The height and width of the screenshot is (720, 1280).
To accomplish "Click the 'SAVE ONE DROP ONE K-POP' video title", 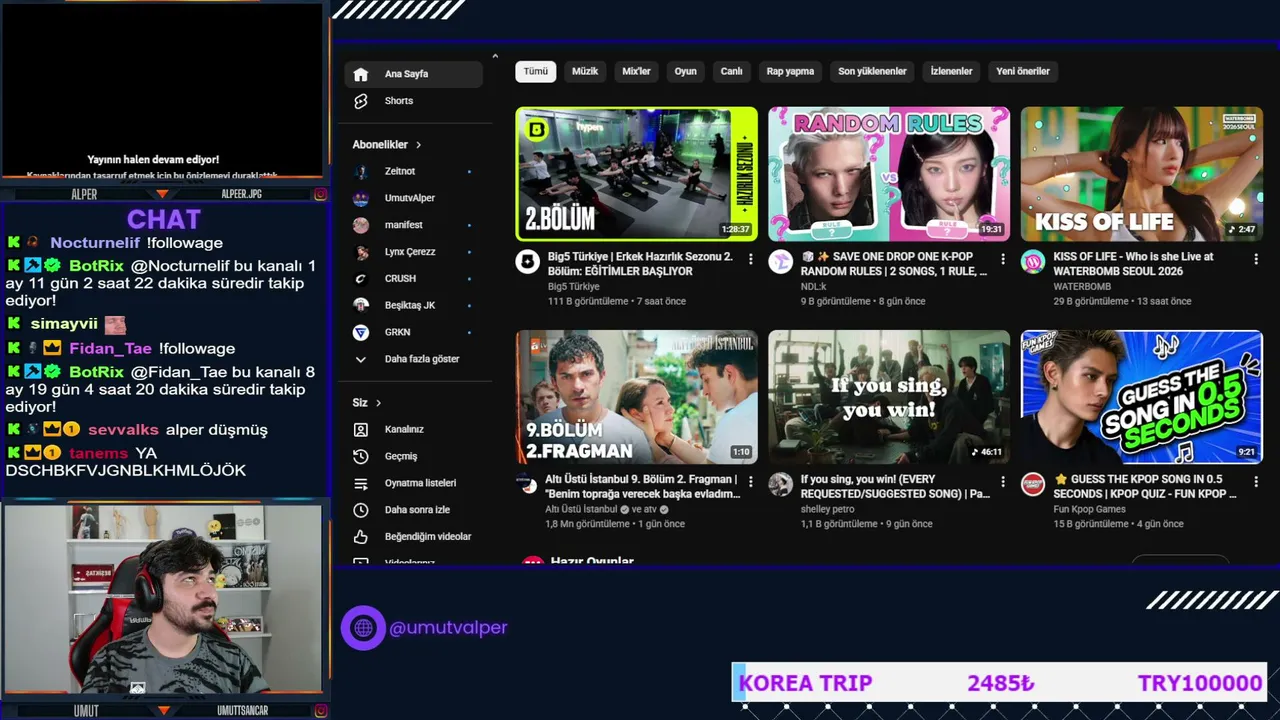I will (x=895, y=264).
